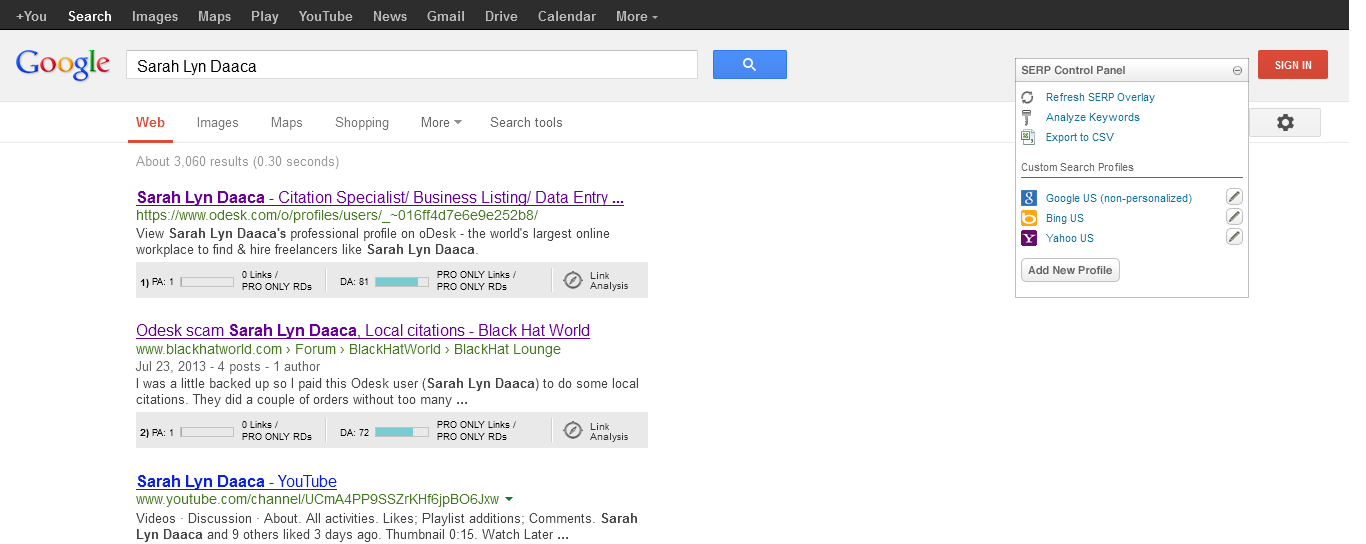Click the blue search magnifier button
Viewport: 1366px width, 544px height.
point(749,65)
